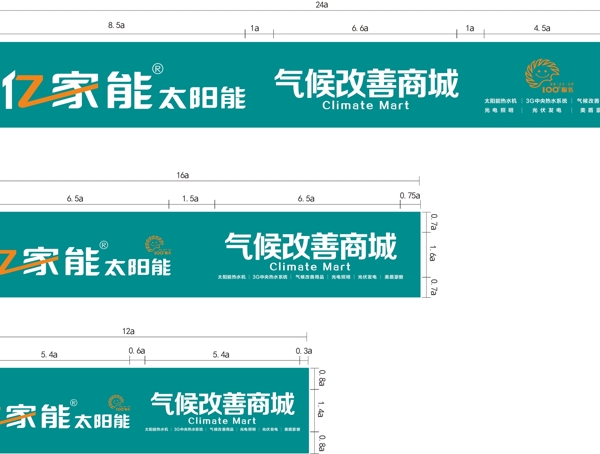Click the '1a' label left of '6.6a'
Image resolution: width=600 pixels, height=454 pixels.
tap(255, 28)
